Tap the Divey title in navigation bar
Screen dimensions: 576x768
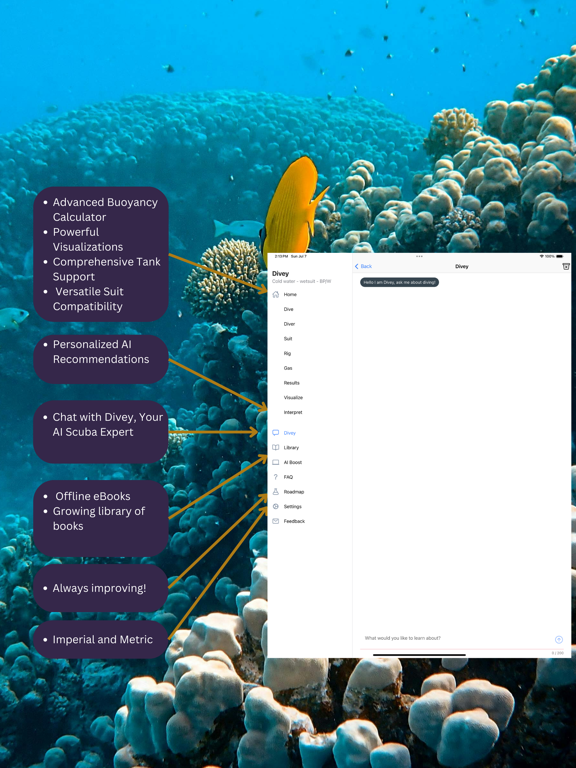coord(462,266)
